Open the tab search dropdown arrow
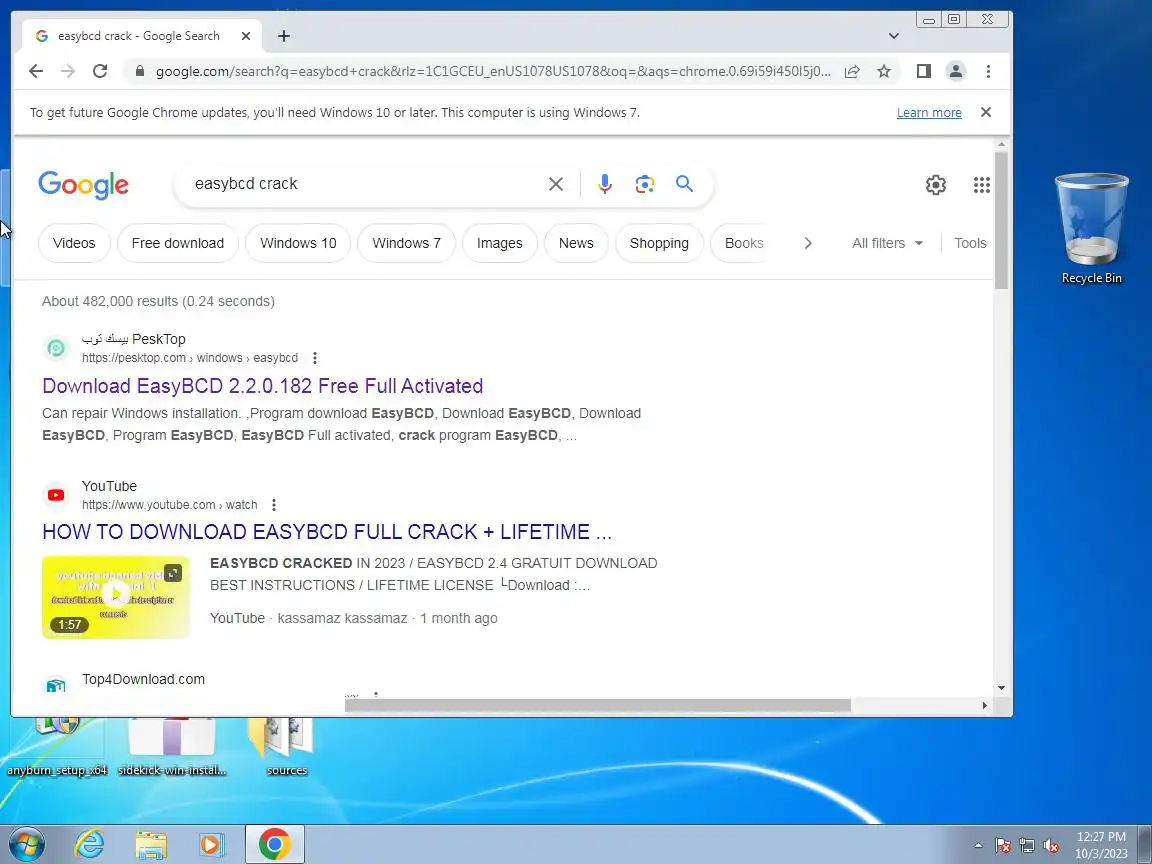 click(x=893, y=36)
